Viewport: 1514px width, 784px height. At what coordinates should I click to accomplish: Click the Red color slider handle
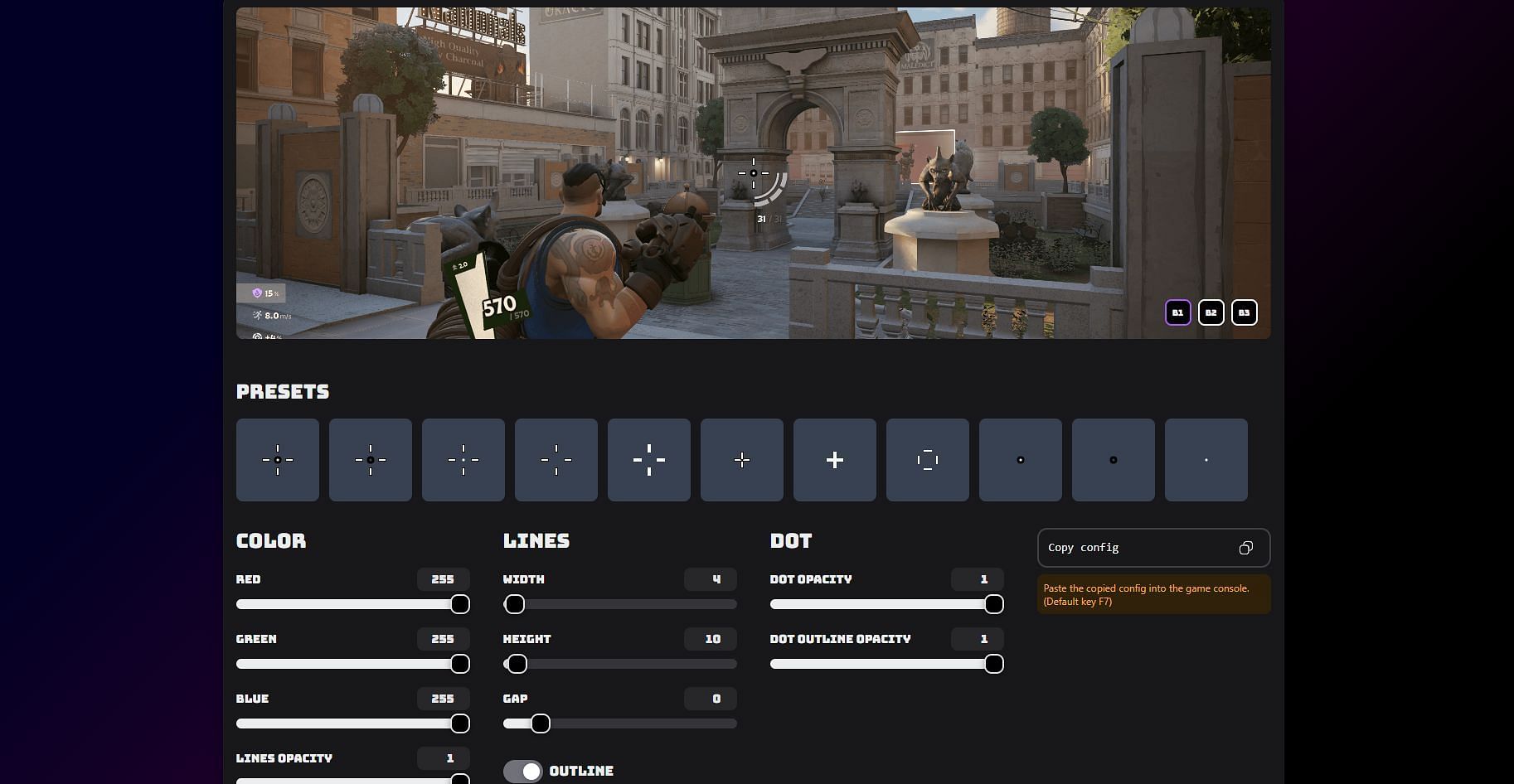pyautogui.click(x=460, y=604)
